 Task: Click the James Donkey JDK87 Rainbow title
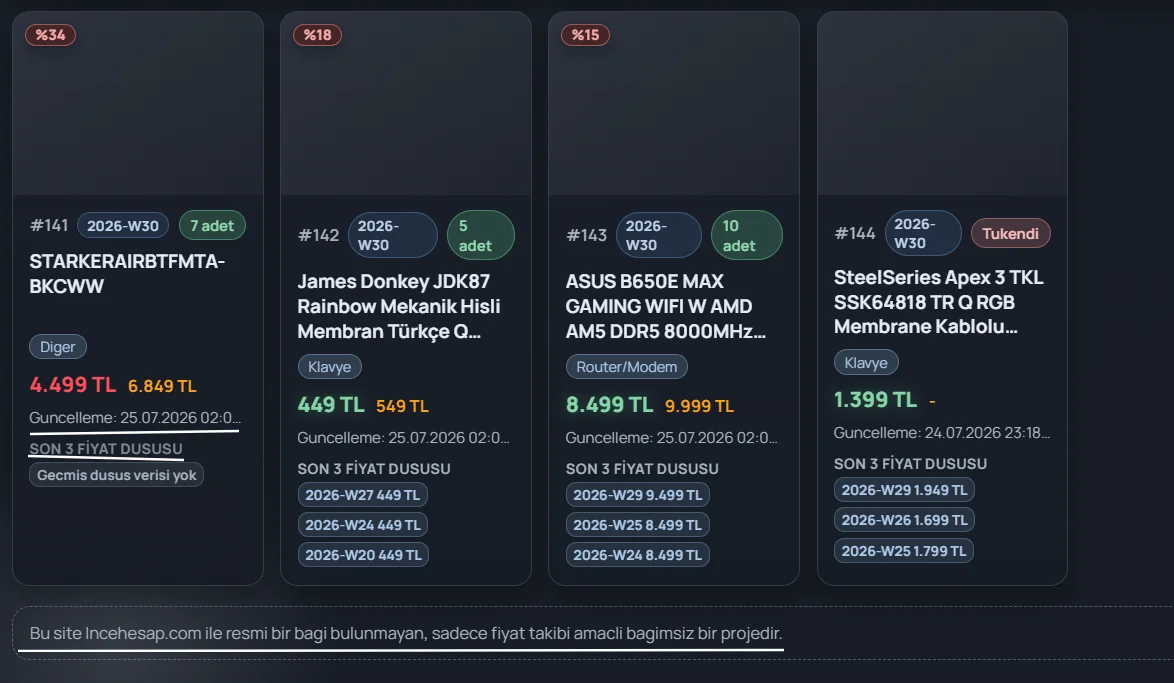398,306
